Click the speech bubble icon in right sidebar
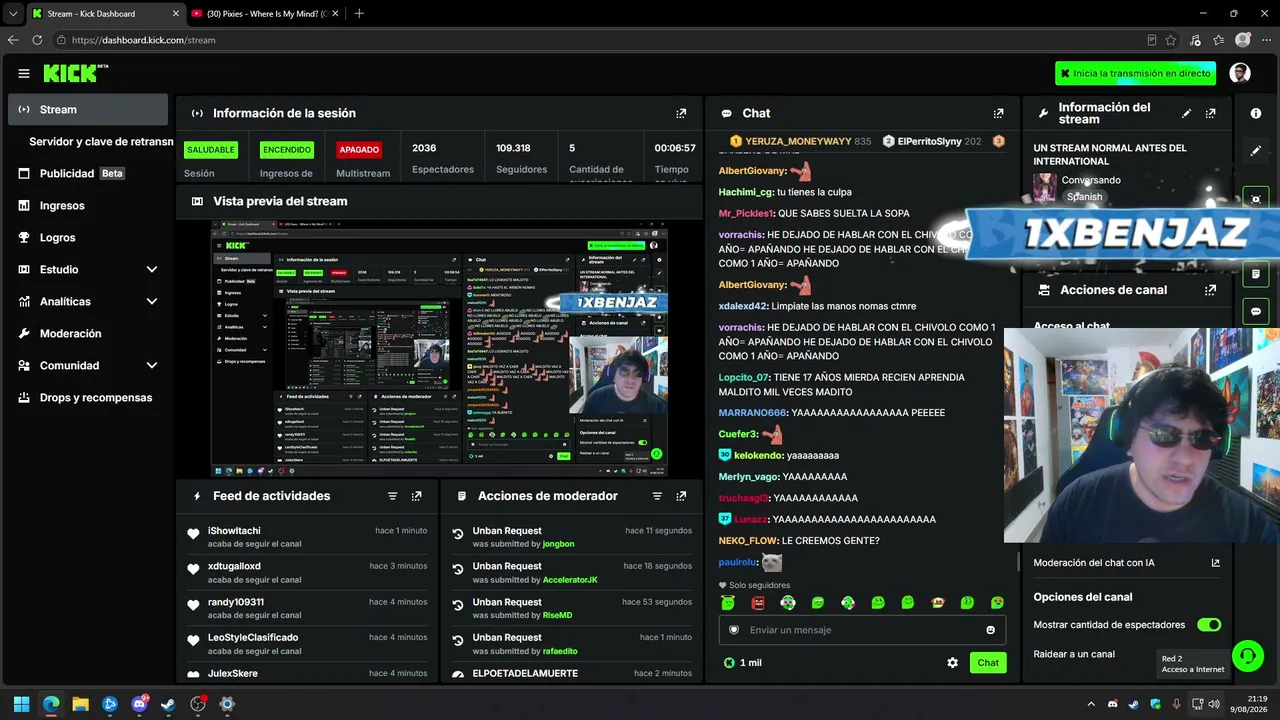This screenshot has width=1280, height=720. pyautogui.click(x=1256, y=312)
